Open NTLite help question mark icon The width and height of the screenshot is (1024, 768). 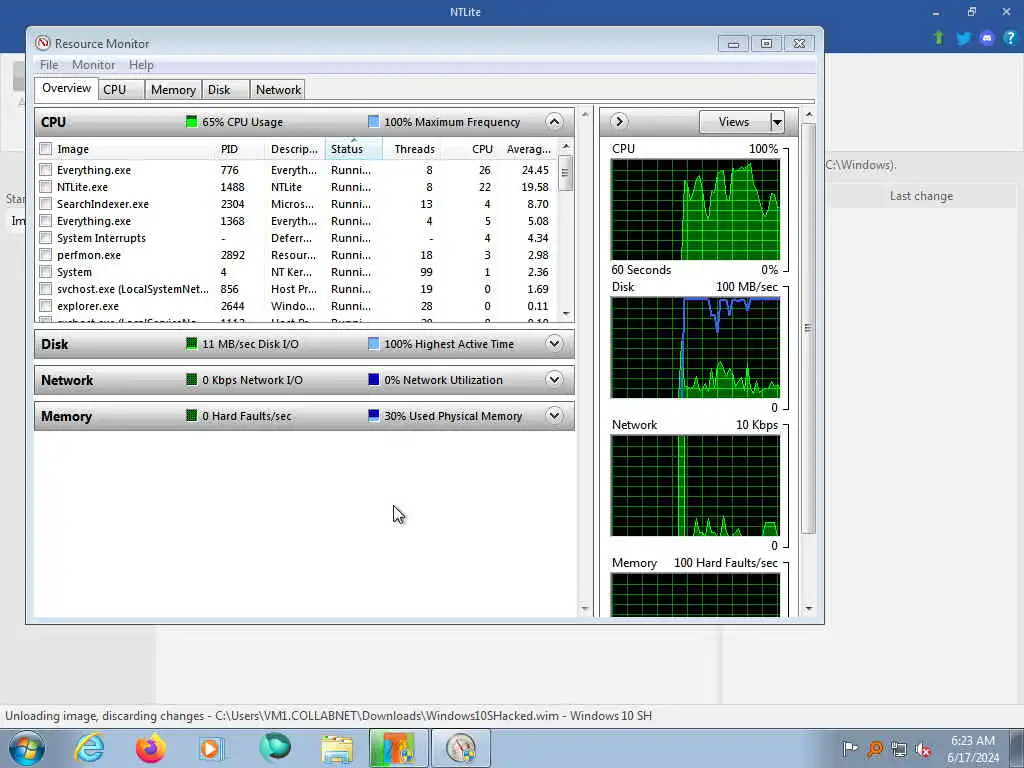pos(1010,38)
